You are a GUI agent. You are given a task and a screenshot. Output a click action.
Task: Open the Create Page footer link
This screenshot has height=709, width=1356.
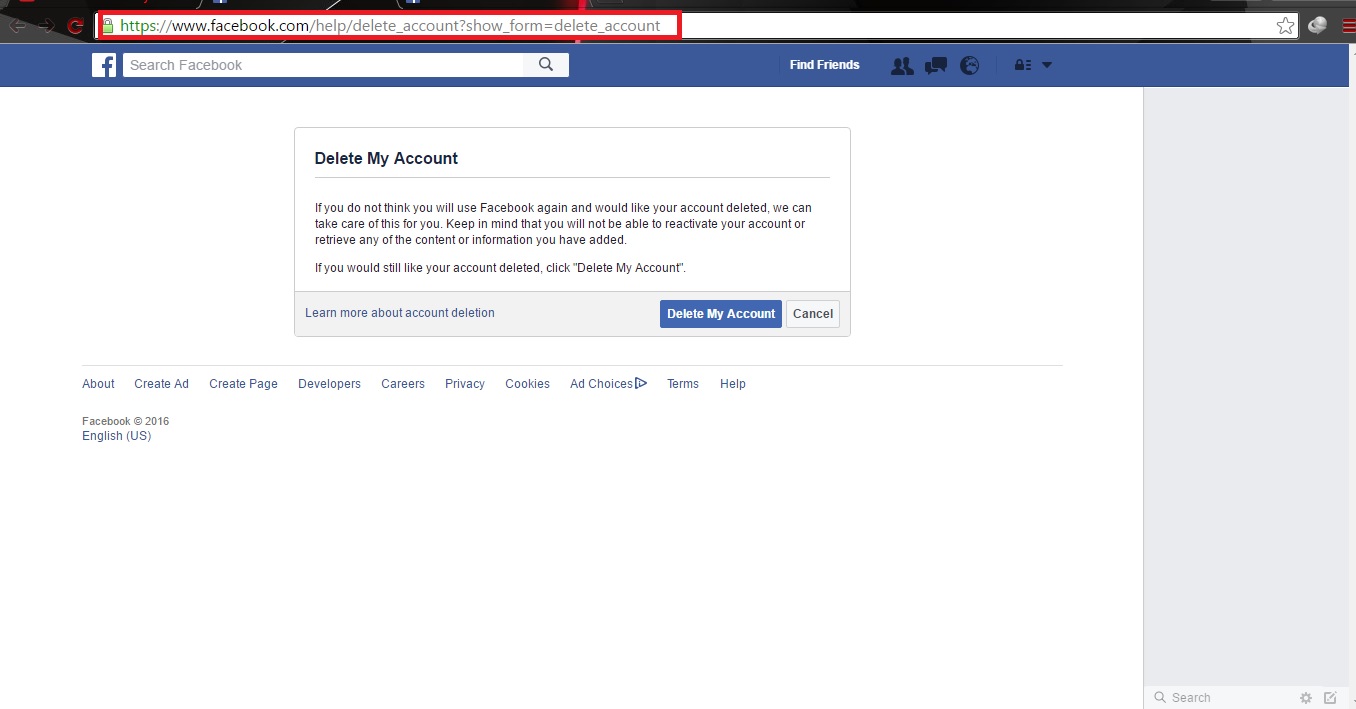(243, 384)
